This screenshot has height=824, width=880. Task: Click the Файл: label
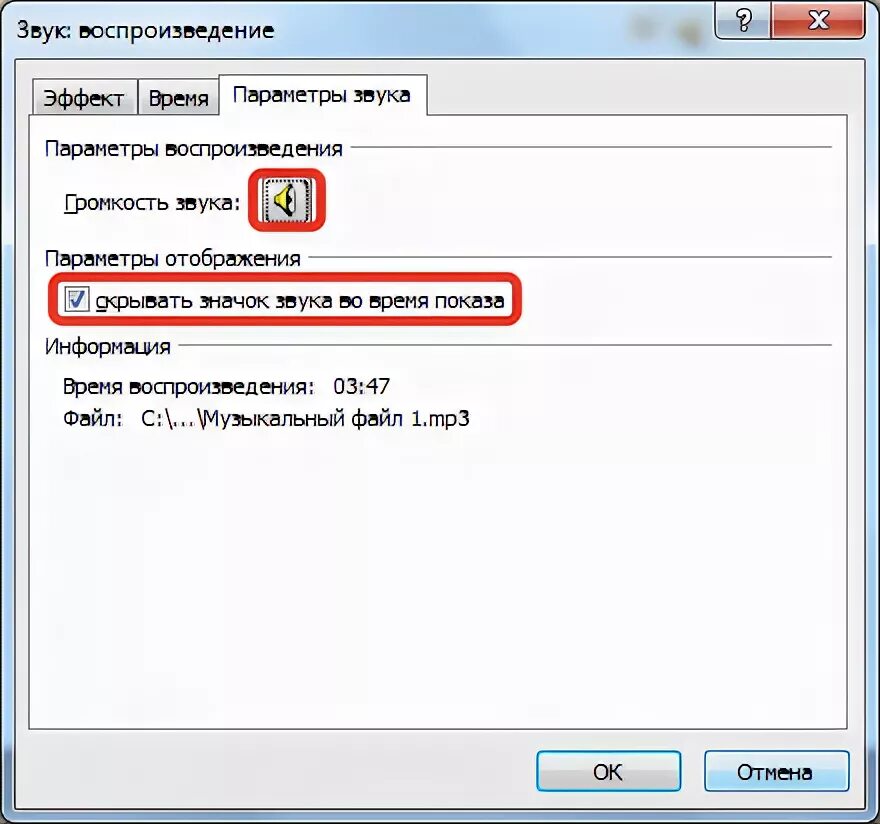[x=93, y=419]
